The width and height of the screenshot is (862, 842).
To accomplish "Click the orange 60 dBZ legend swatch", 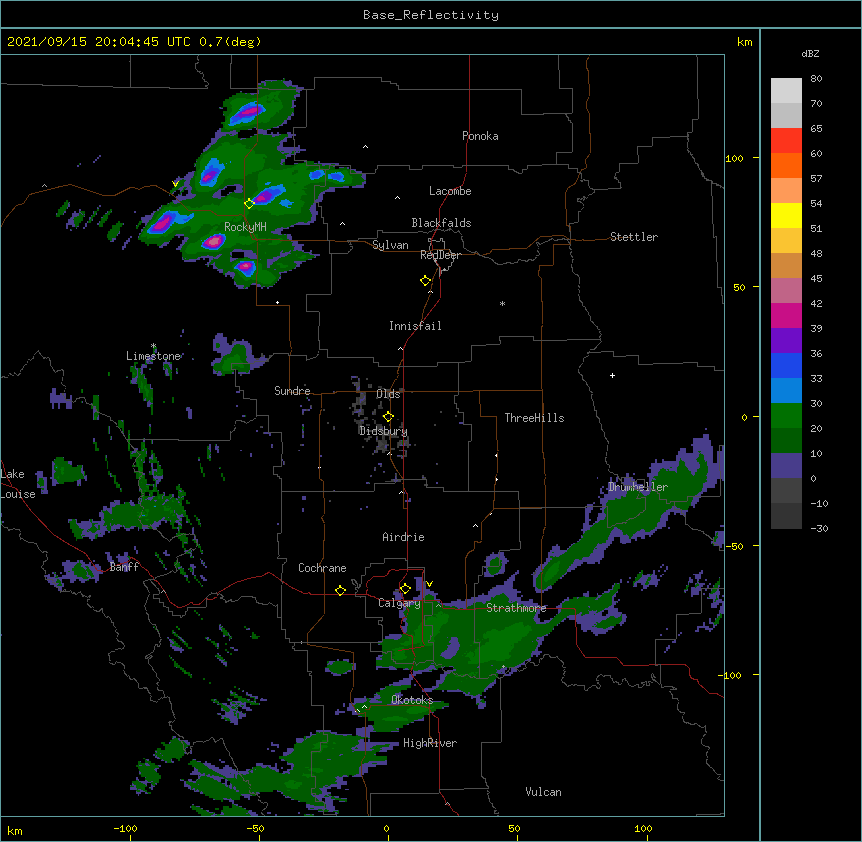I will click(x=786, y=165).
